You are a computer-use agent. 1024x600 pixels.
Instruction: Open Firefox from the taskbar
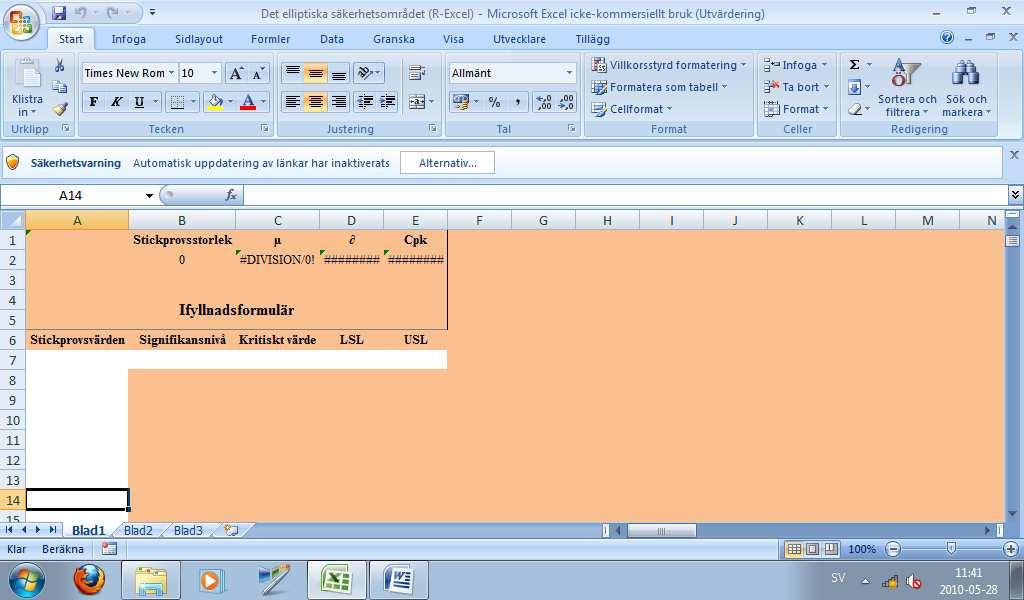pyautogui.click(x=89, y=580)
